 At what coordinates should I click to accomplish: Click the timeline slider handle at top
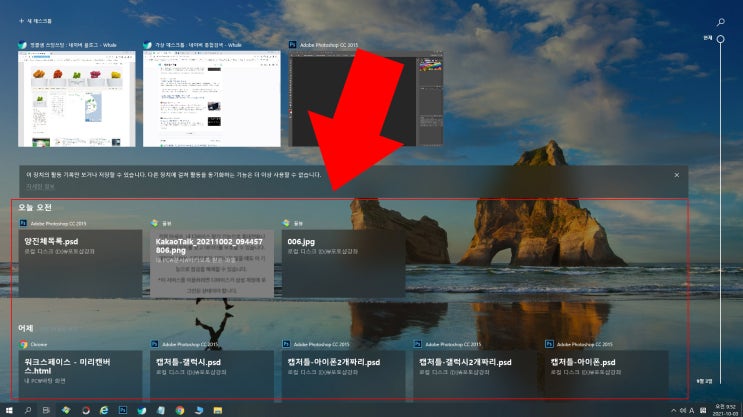coord(720,39)
